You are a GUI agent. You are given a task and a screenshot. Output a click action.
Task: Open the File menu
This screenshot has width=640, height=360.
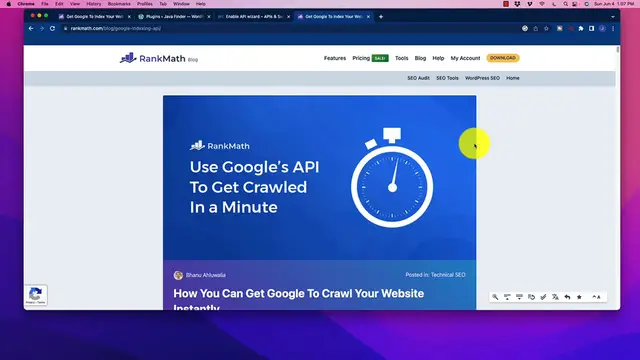coord(45,4)
